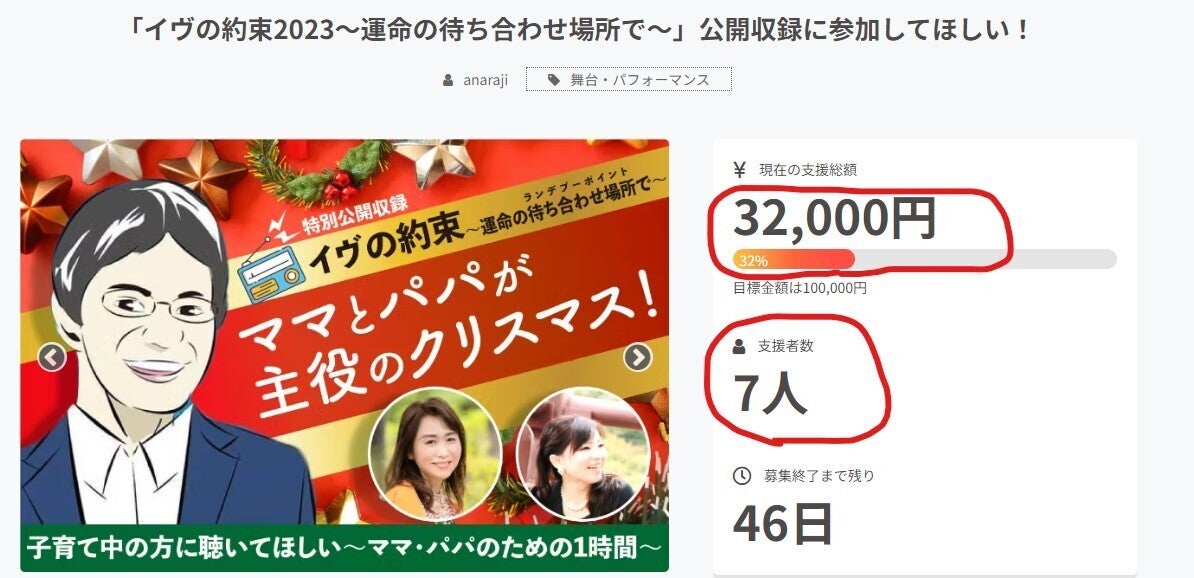Click the tag icon in category box
Viewport: 1194px width, 578px height.
[x=554, y=79]
